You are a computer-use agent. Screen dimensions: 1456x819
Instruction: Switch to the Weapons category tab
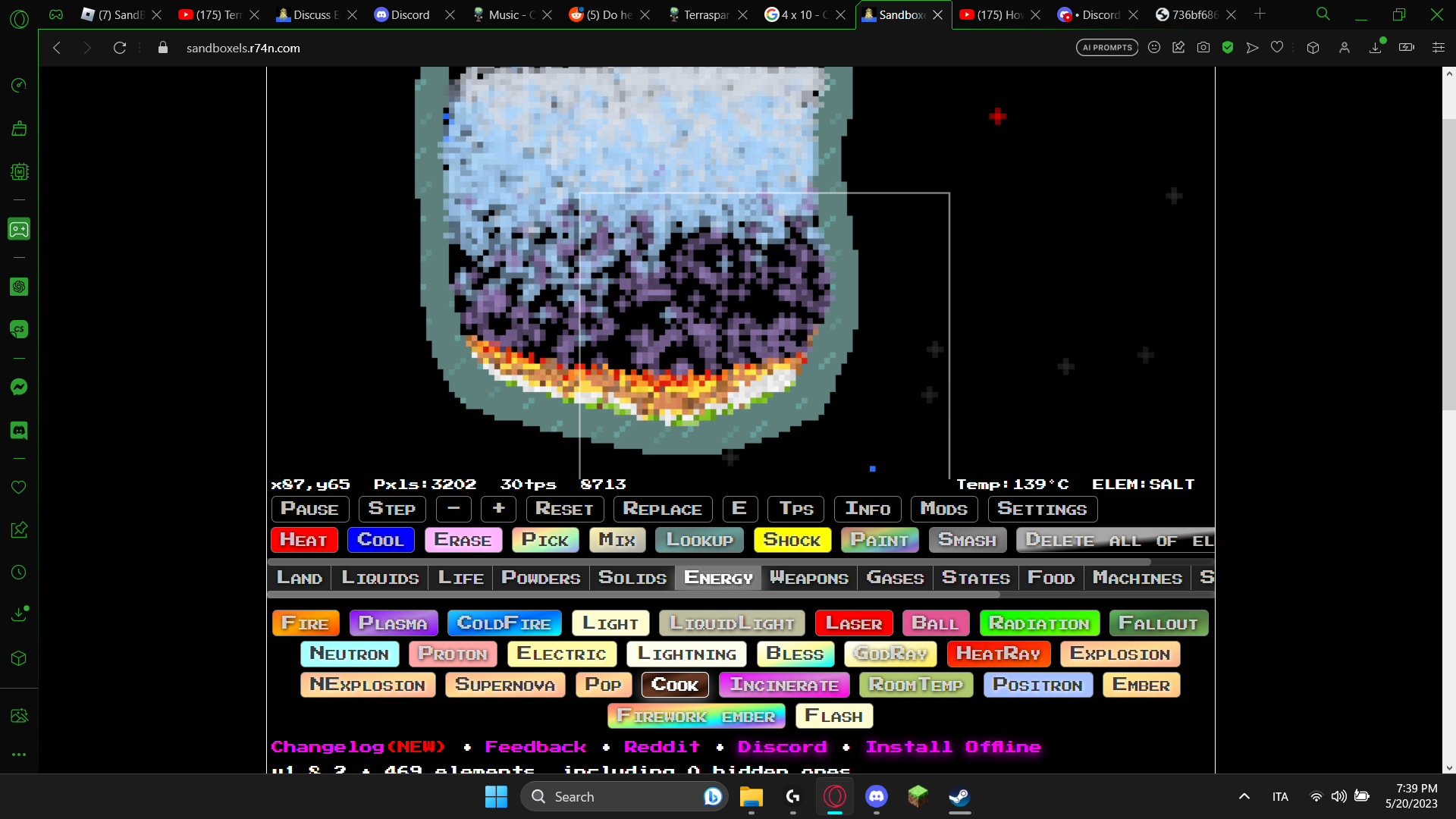[808, 578]
